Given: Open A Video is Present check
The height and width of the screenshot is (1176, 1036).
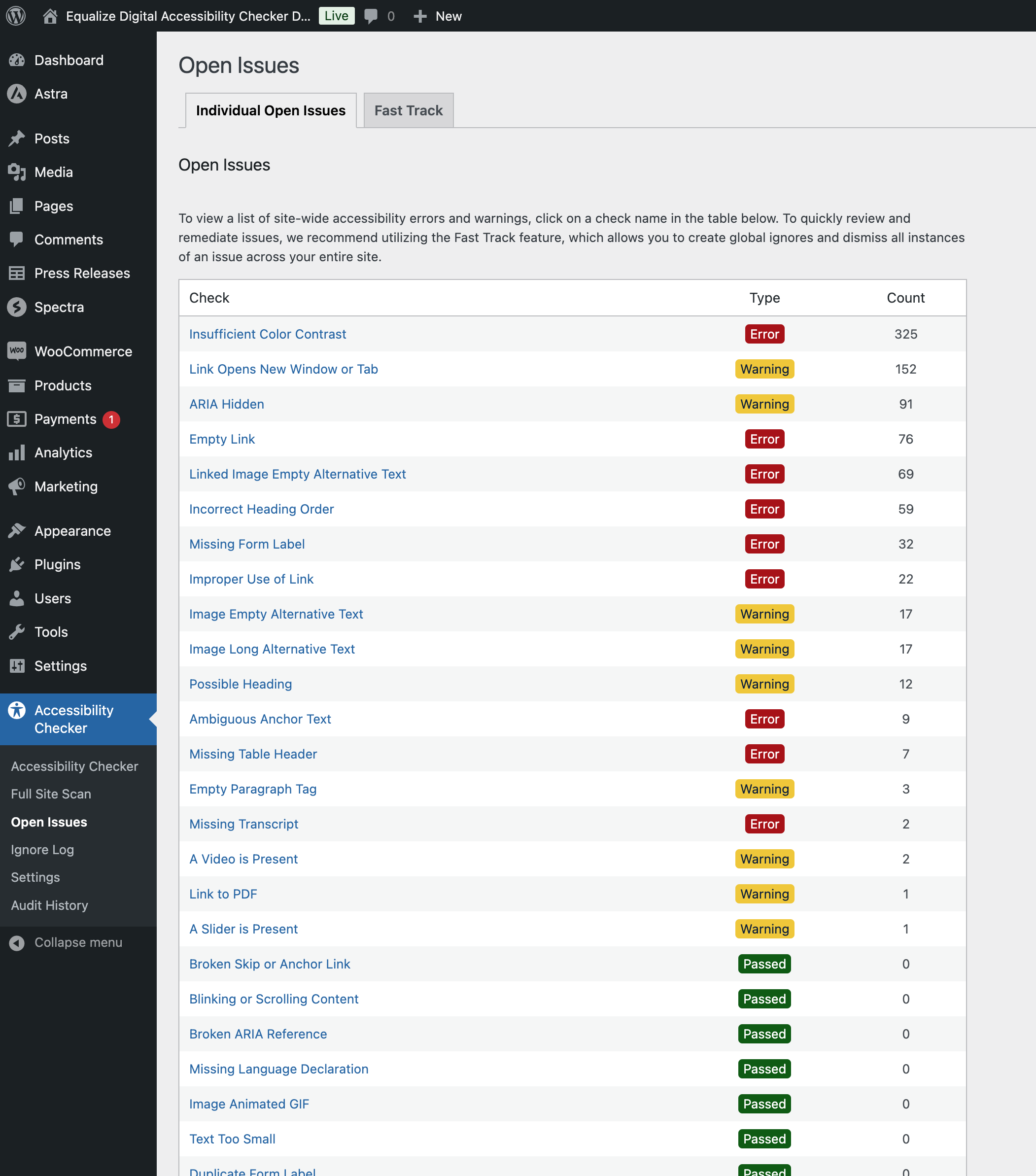Looking at the screenshot, I should 243,859.
